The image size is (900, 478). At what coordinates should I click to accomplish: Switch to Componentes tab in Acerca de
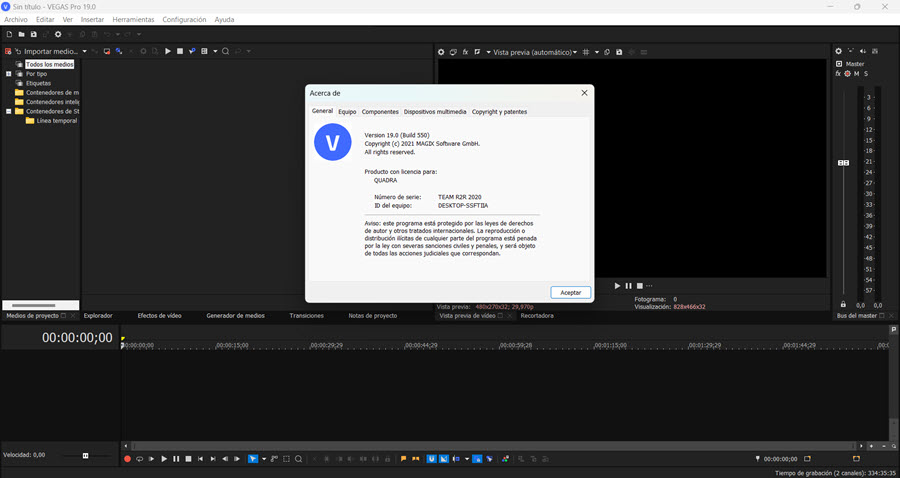(380, 112)
